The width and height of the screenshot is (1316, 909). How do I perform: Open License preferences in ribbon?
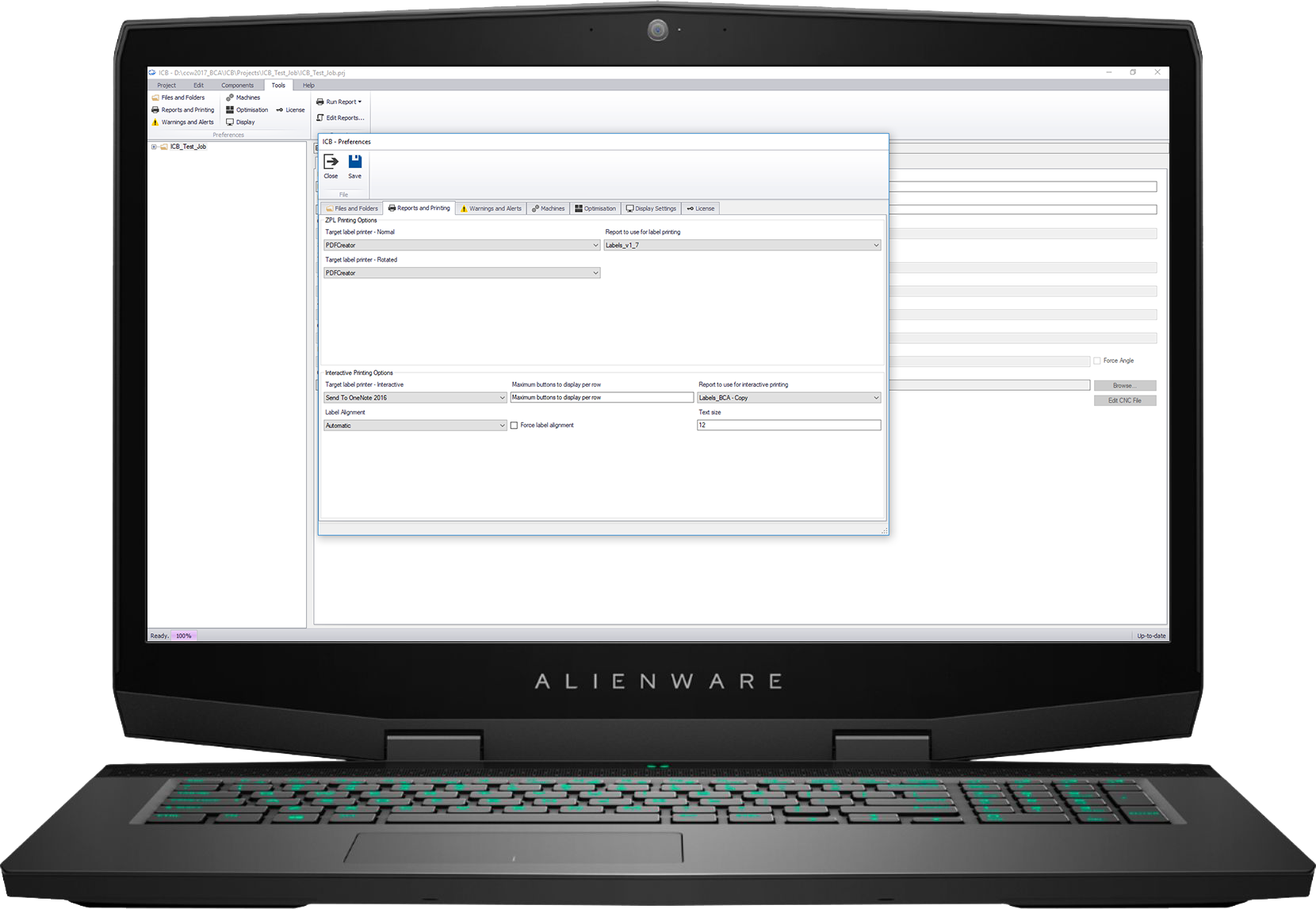click(x=290, y=110)
